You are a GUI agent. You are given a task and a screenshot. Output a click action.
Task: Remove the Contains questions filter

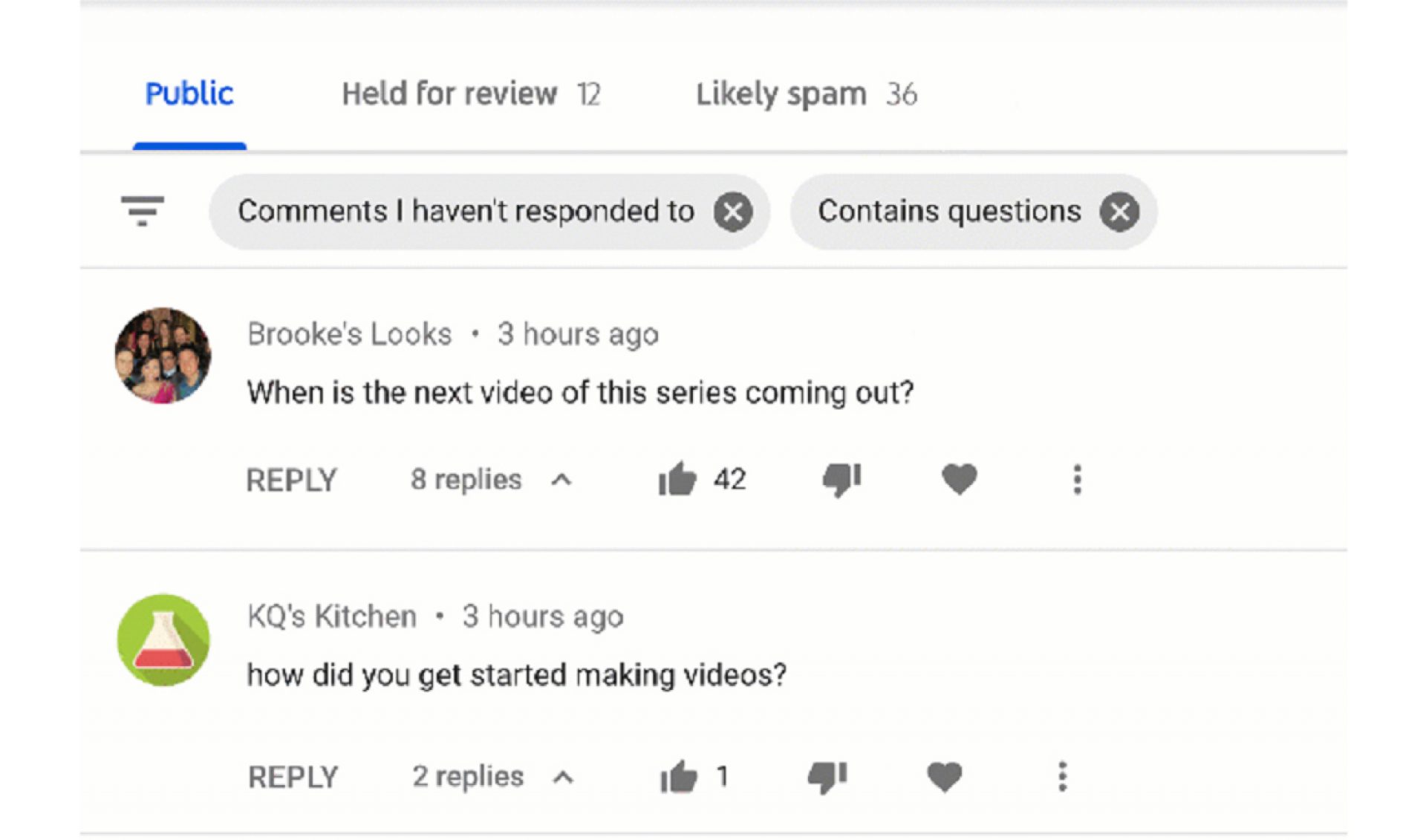[1120, 212]
